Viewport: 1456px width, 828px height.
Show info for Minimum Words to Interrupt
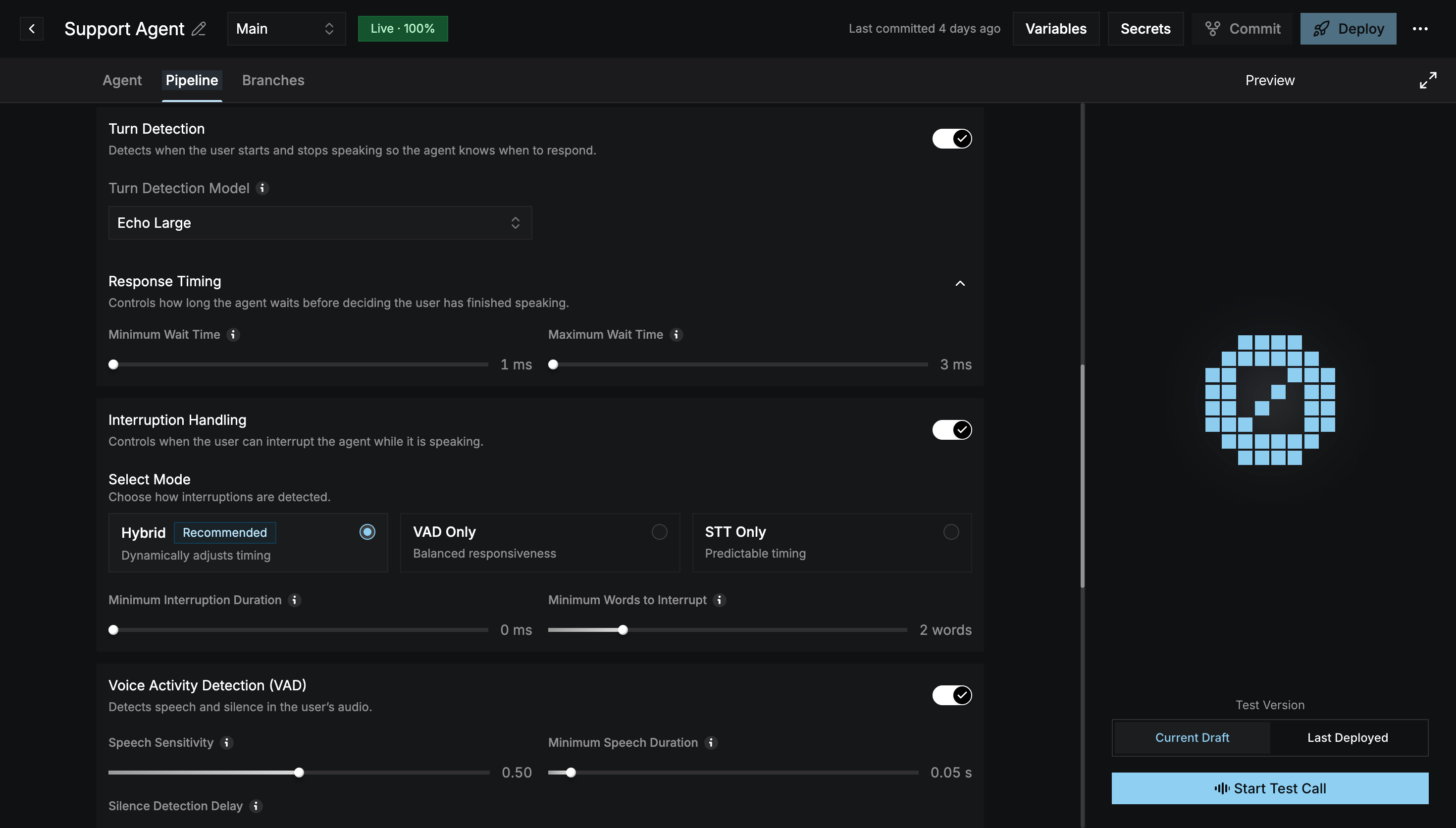(x=719, y=600)
